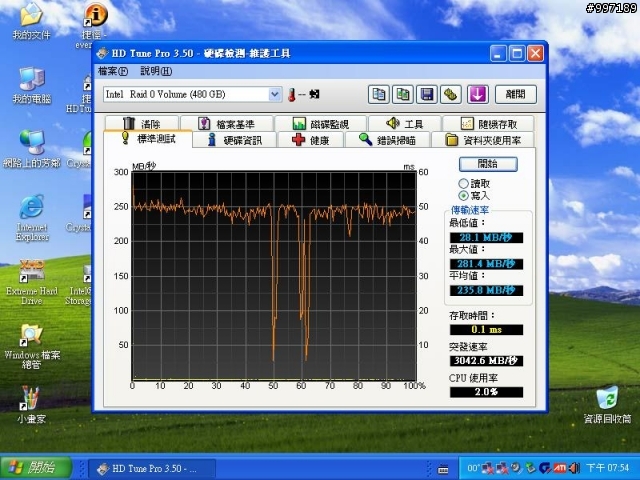Screen dimensions: 640x480
Task: Click the benchmark transfer rate graph
Action: [274, 276]
